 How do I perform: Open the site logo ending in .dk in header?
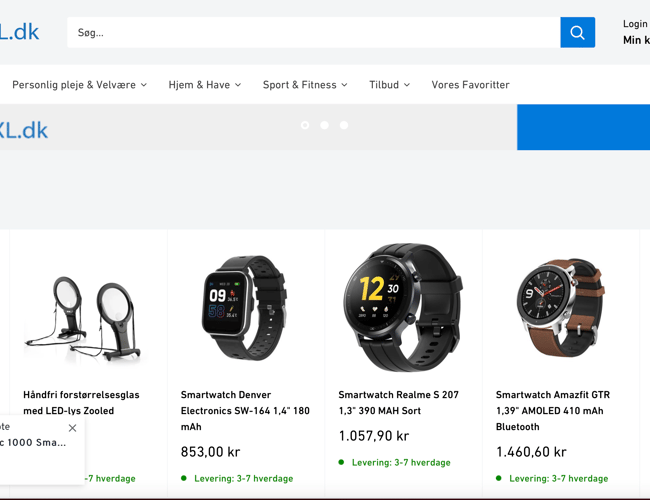[x=19, y=32]
